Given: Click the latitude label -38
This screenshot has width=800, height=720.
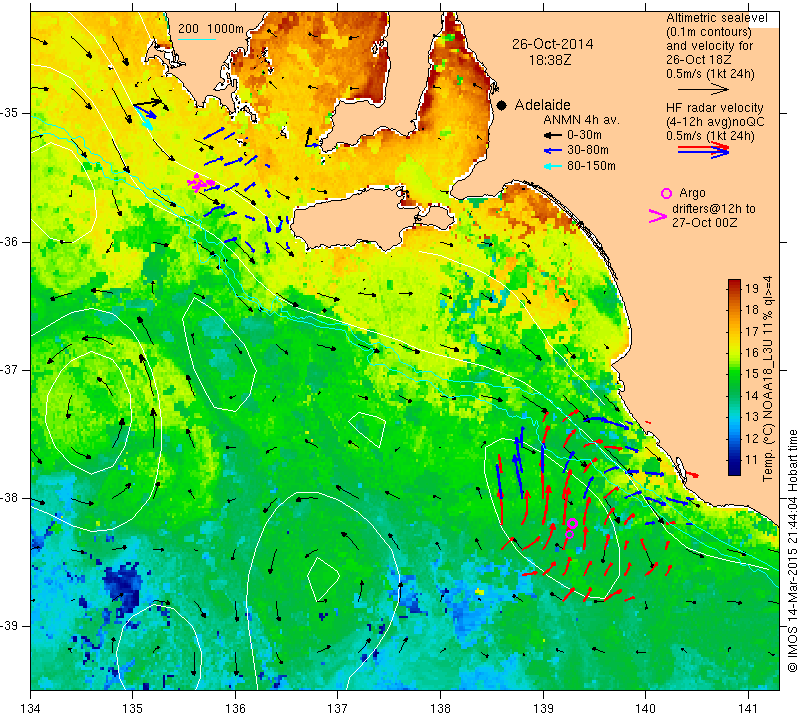Looking at the screenshot, I should point(9,498).
